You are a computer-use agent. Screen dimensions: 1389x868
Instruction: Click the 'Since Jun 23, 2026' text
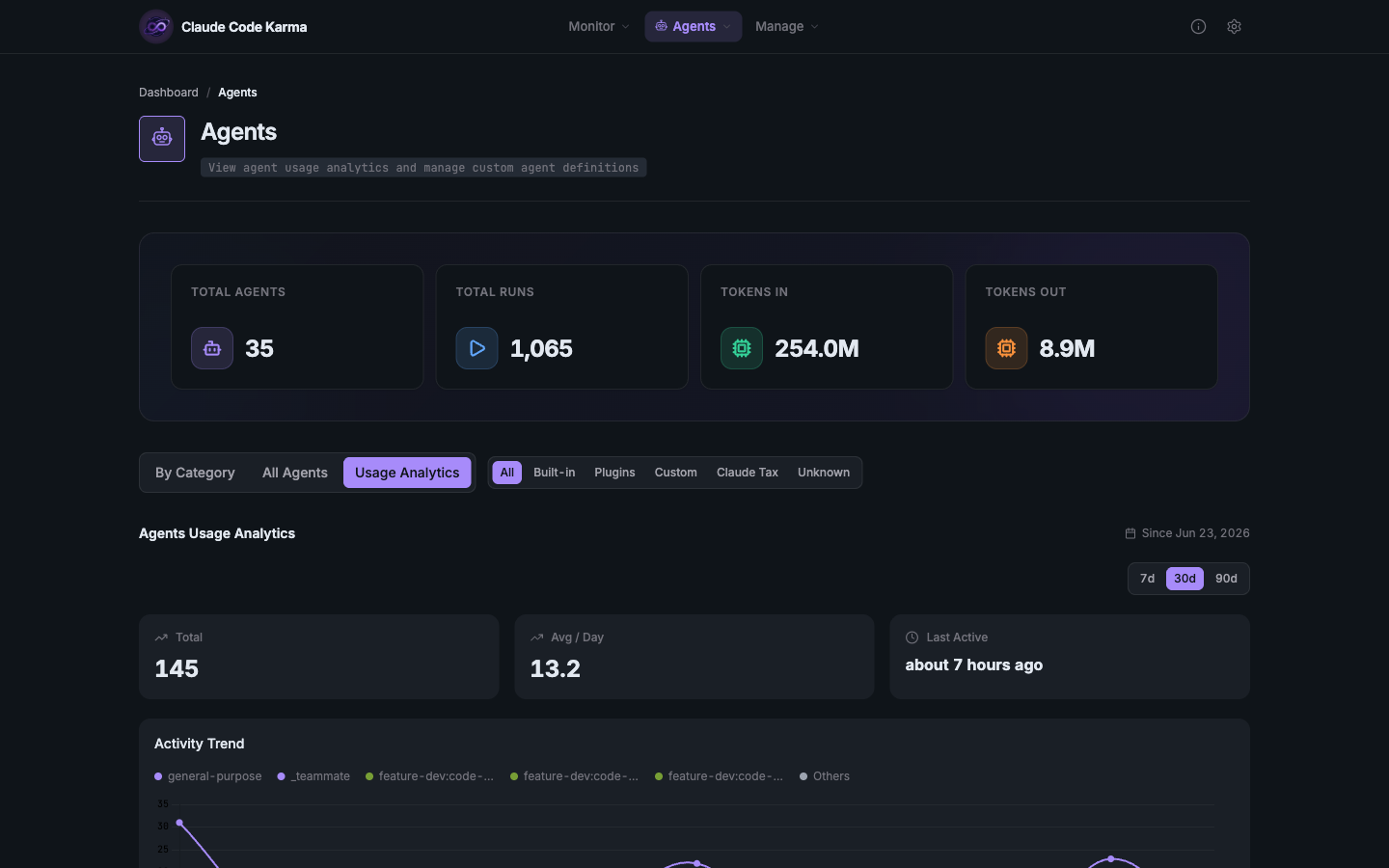[1196, 533]
